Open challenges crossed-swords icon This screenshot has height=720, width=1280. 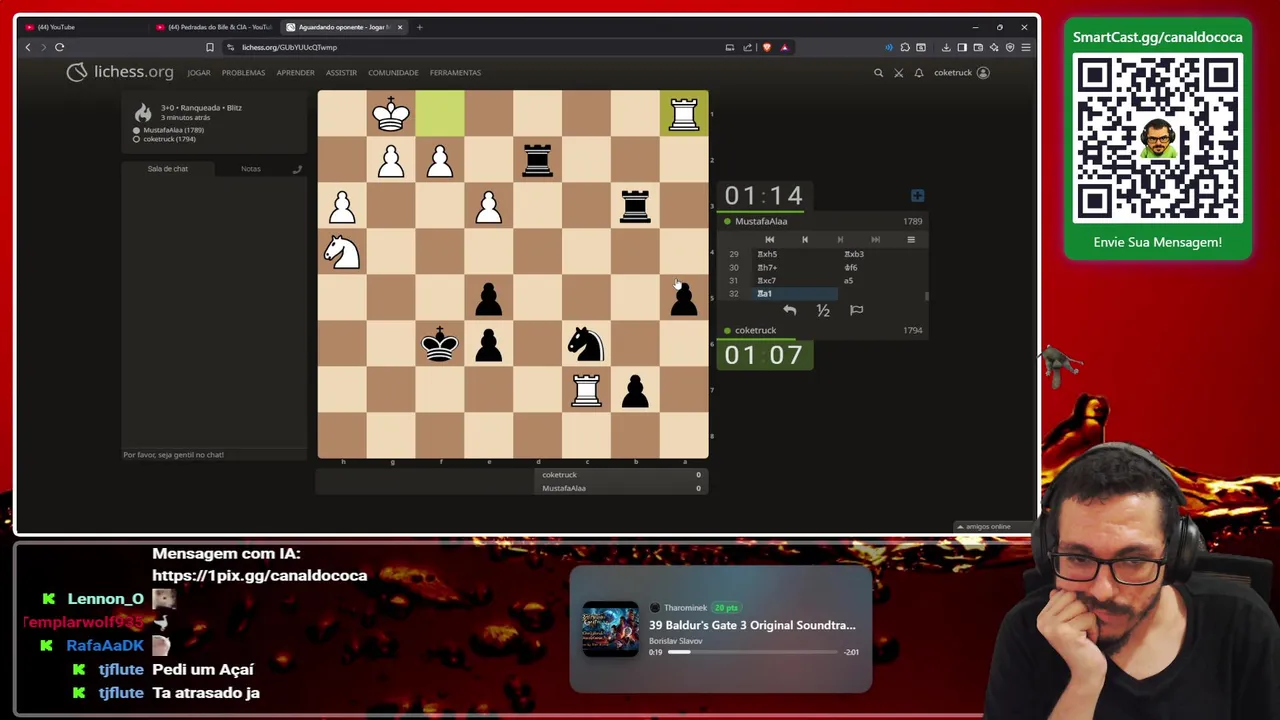click(898, 73)
